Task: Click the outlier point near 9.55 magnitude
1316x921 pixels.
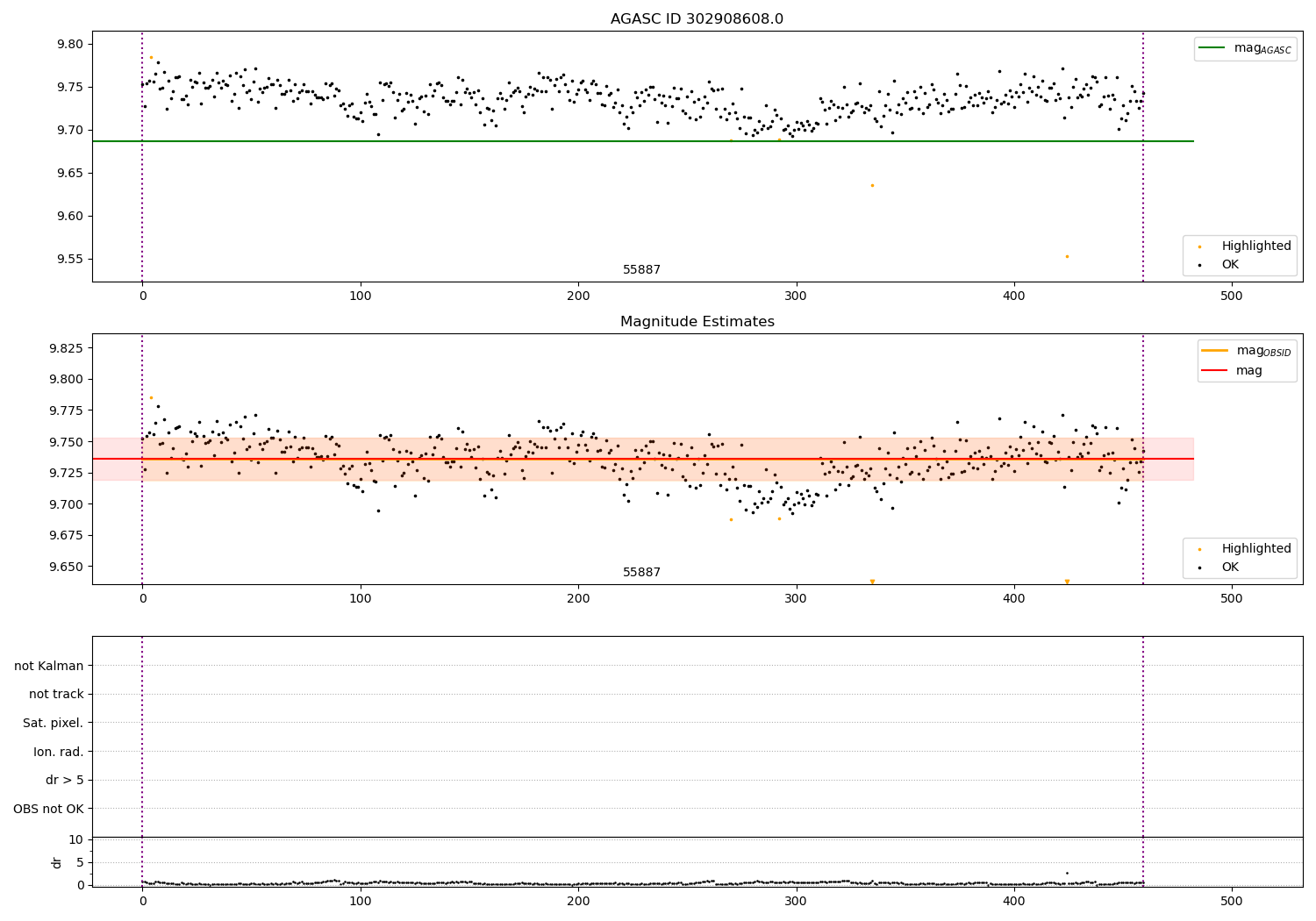Action: pos(1067,257)
